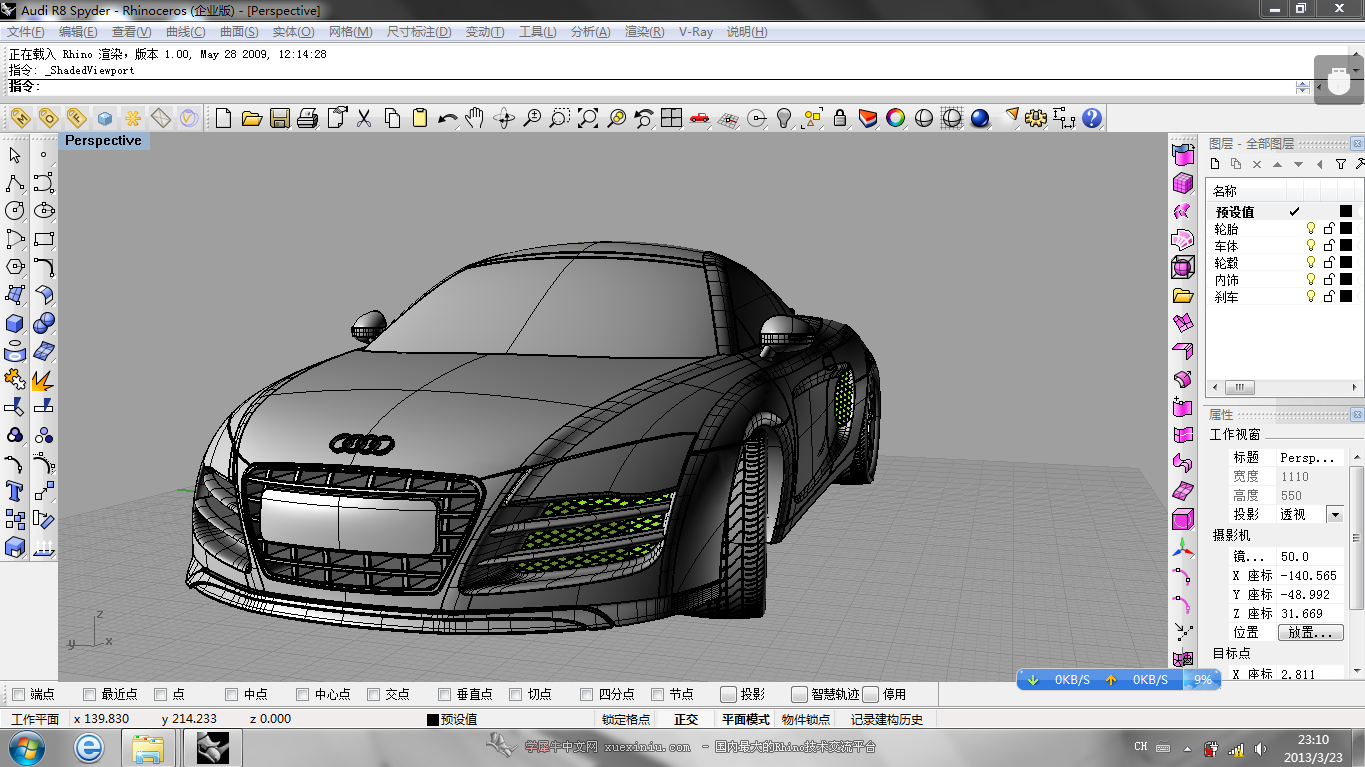
Task: Click layer panel move-down triangle
Action: click(1299, 164)
